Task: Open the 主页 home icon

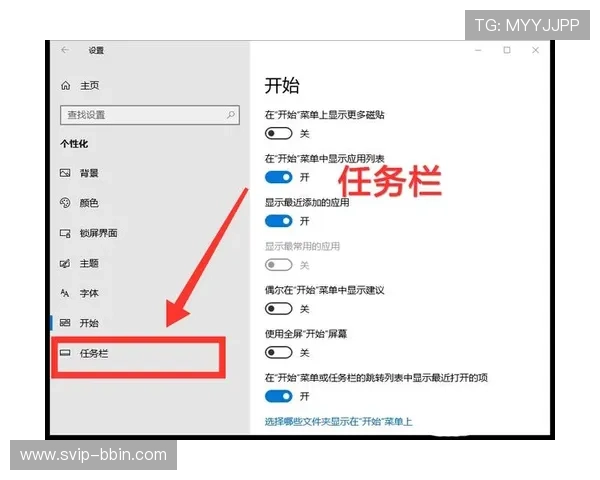Action: pos(65,85)
